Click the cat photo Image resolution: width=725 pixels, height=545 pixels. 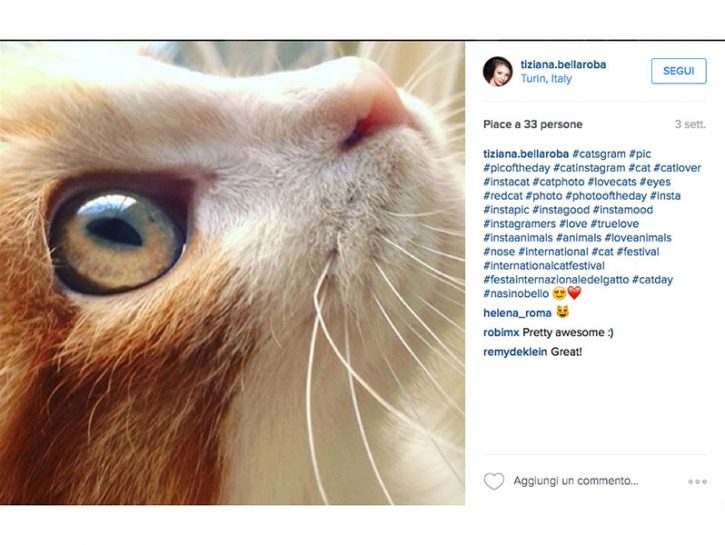pyautogui.click(x=232, y=272)
